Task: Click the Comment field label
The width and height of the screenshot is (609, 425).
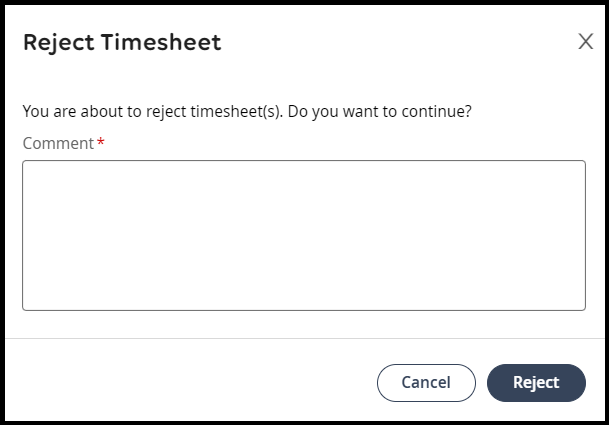Action: click(58, 143)
